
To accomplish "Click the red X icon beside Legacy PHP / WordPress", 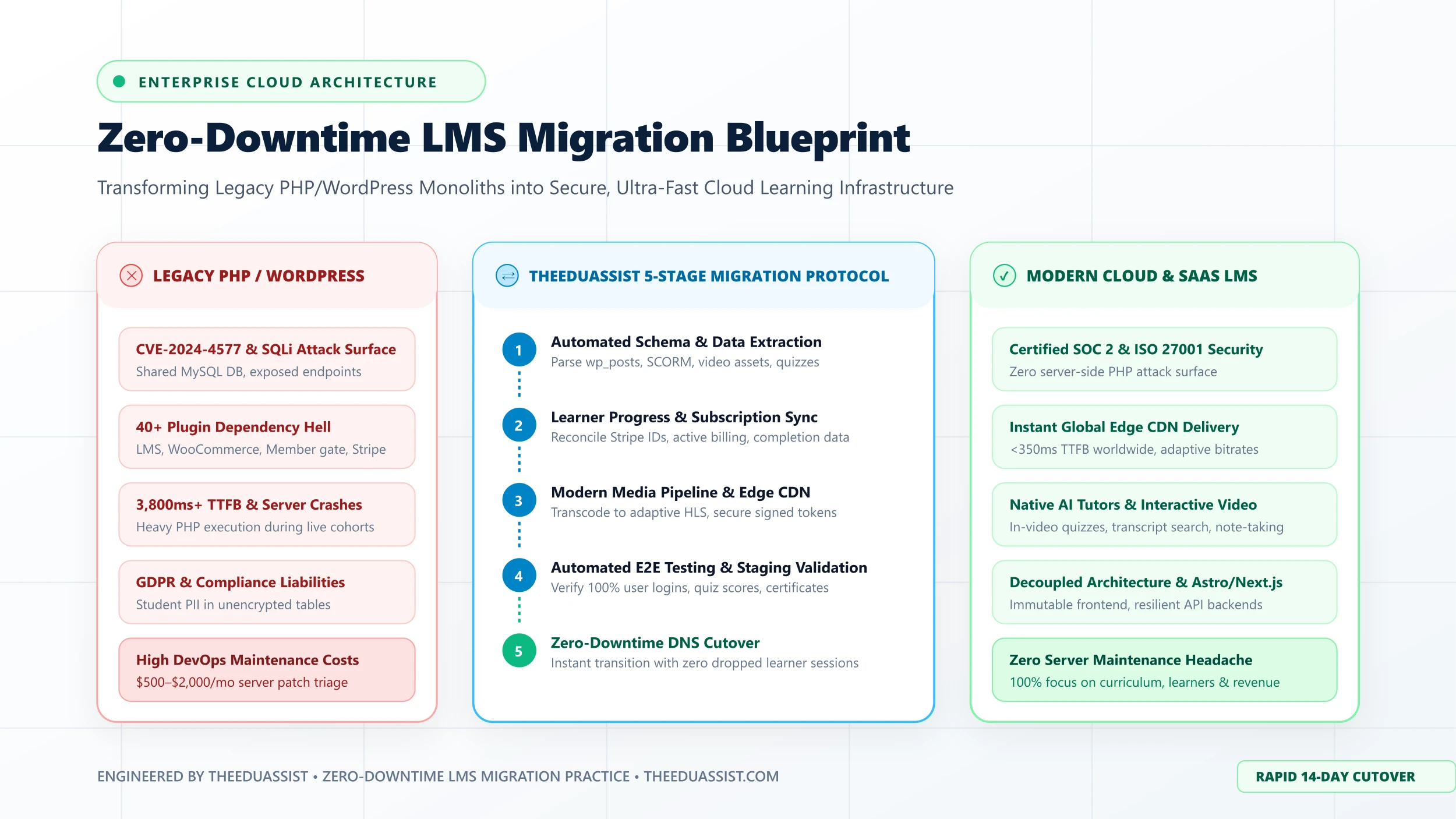I will [x=131, y=276].
